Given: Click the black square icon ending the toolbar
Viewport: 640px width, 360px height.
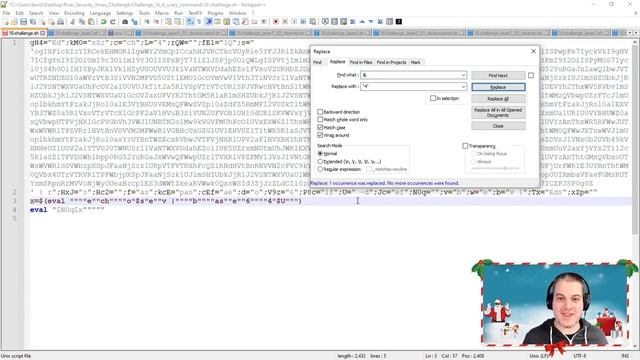Looking at the screenshot, I should 399,22.
